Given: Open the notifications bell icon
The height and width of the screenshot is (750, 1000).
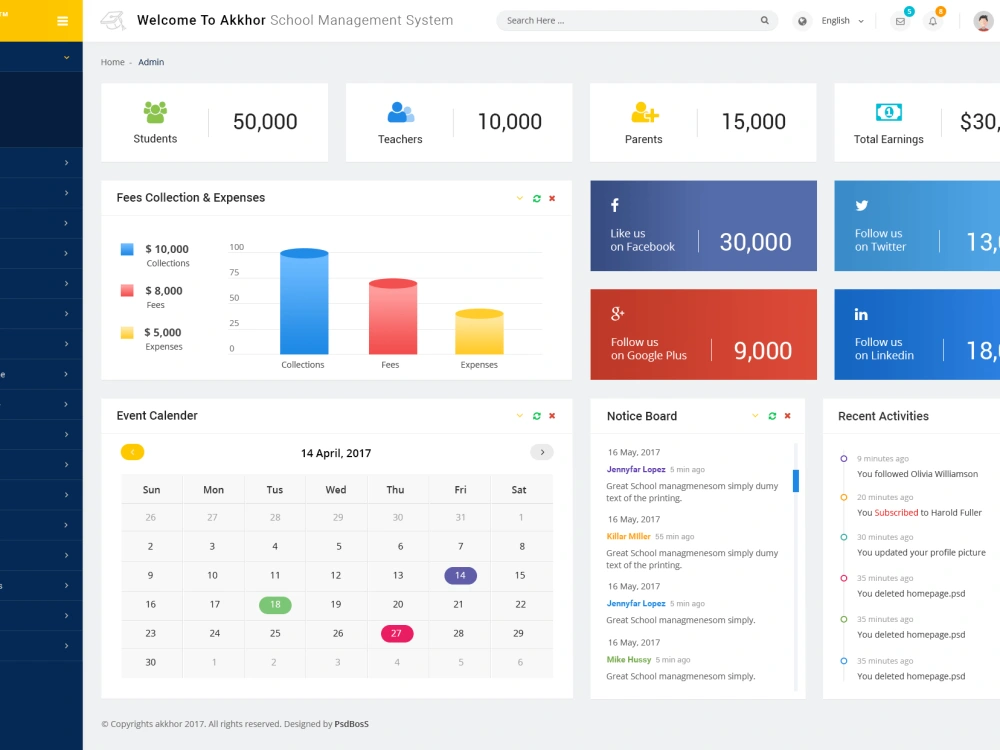Looking at the screenshot, I should click(932, 21).
